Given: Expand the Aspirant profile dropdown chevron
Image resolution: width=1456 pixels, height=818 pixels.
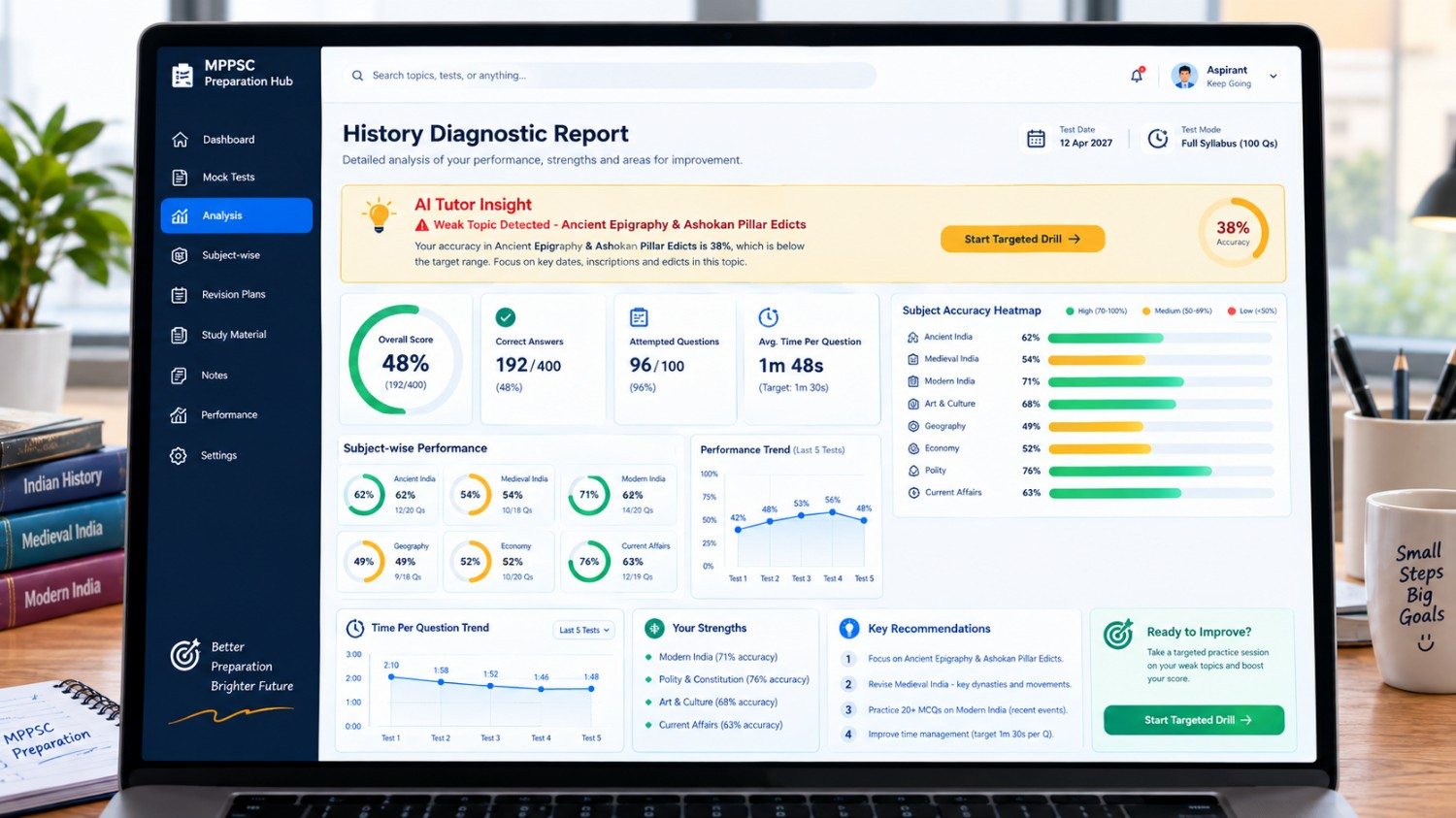Looking at the screenshot, I should click(x=1274, y=76).
